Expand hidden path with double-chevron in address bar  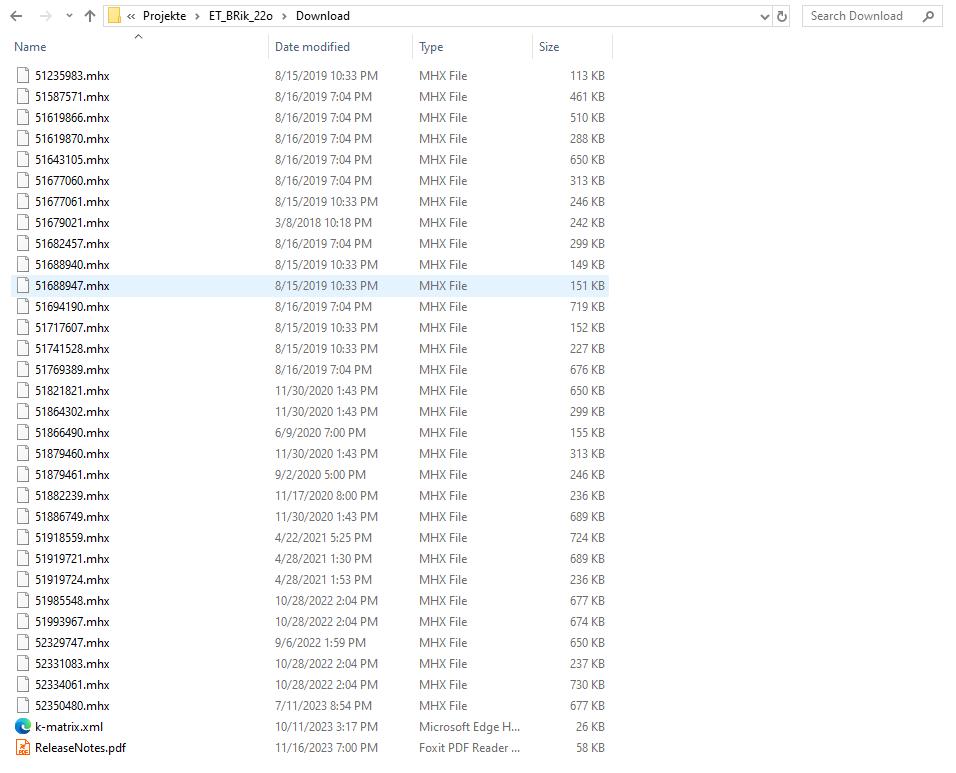point(131,16)
